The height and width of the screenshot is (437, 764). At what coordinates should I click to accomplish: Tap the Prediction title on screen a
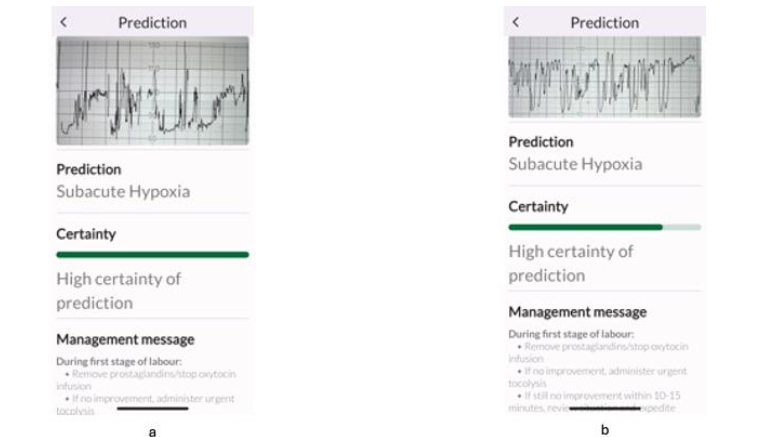tap(152, 22)
